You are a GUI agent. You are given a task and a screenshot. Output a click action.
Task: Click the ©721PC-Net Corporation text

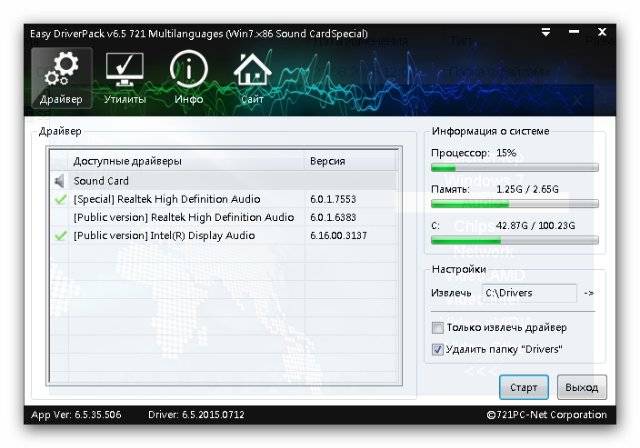[x=547, y=415]
